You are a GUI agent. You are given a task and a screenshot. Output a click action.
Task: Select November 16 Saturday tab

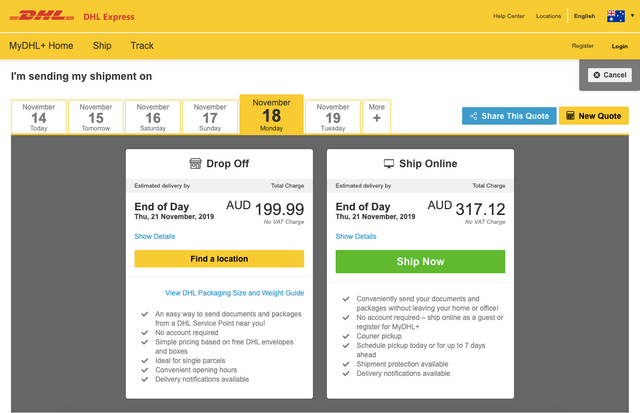click(153, 117)
